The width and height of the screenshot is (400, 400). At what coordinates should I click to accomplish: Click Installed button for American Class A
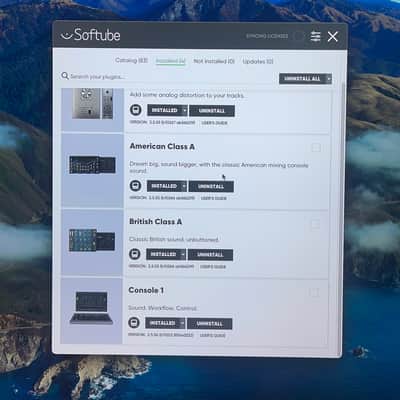click(x=164, y=186)
